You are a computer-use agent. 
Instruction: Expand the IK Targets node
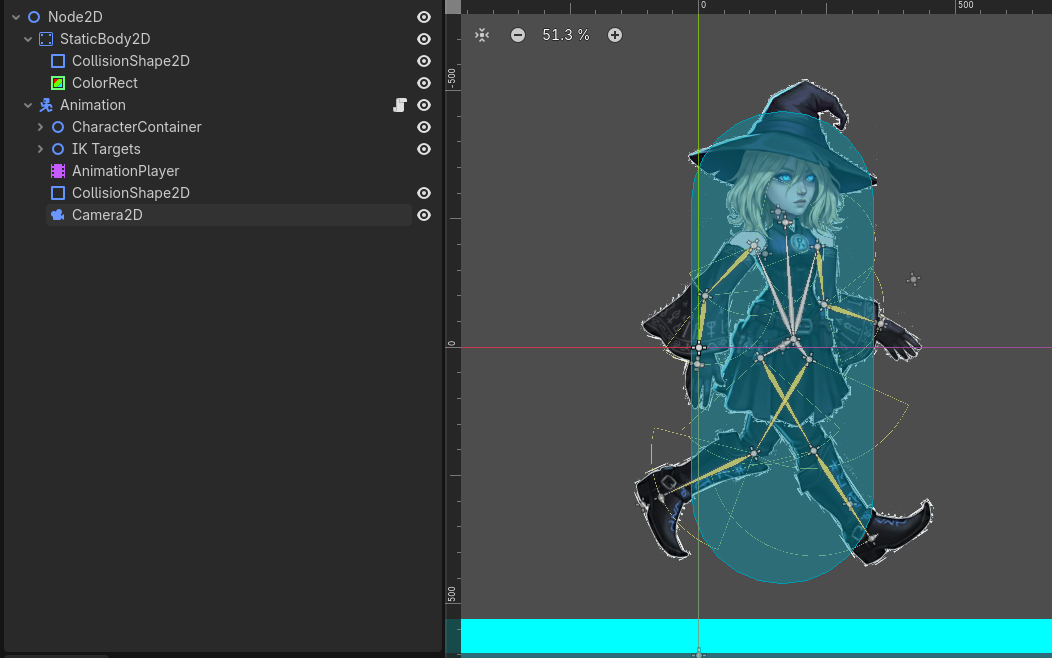[x=40, y=149]
